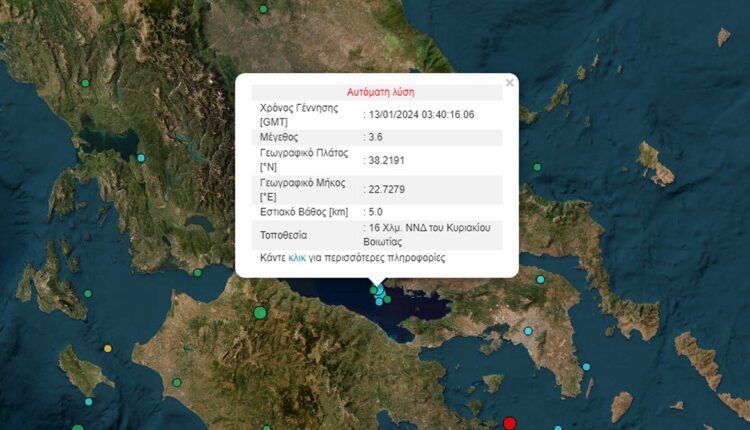The height and width of the screenshot is (430, 750).
Task: Select the cyan marker cluster under popup pointer
Action: pyautogui.click(x=379, y=293)
